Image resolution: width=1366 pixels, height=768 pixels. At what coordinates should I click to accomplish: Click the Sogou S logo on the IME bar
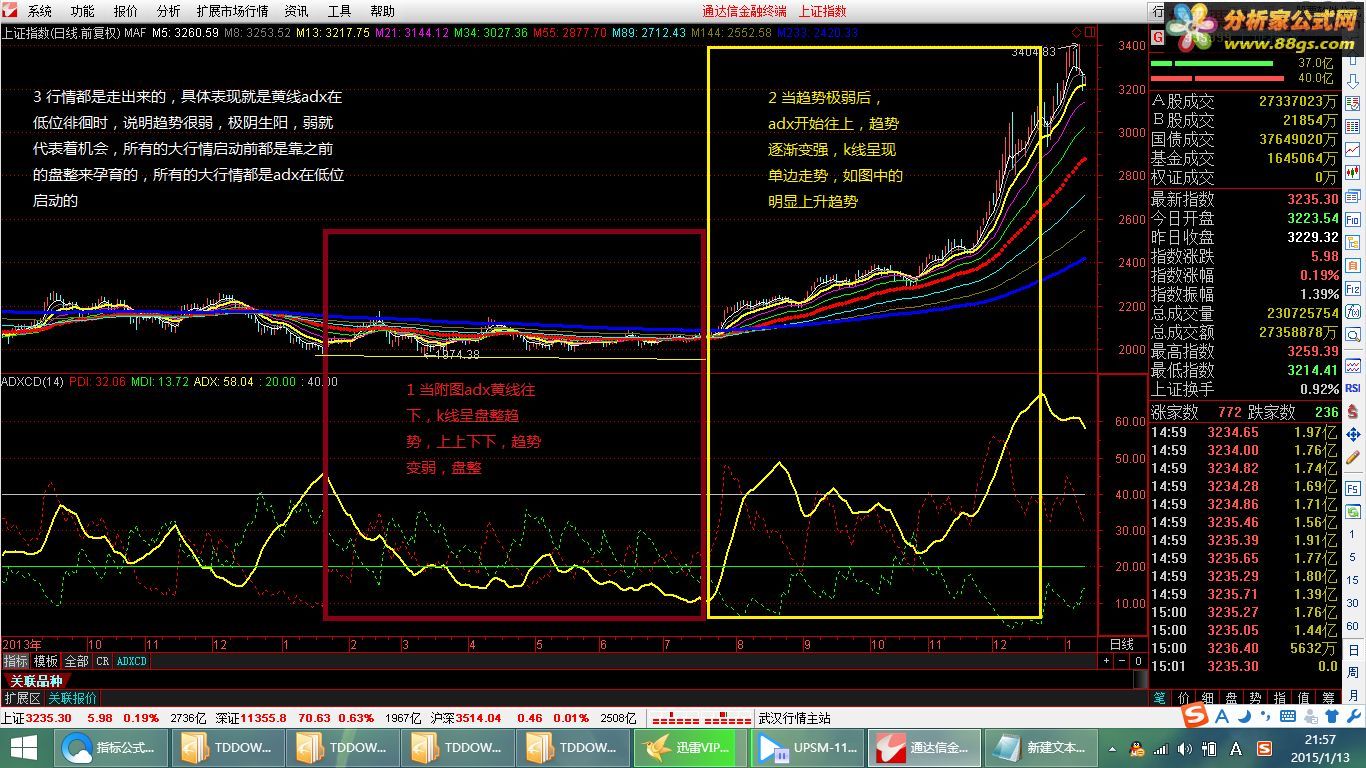coord(1195,716)
